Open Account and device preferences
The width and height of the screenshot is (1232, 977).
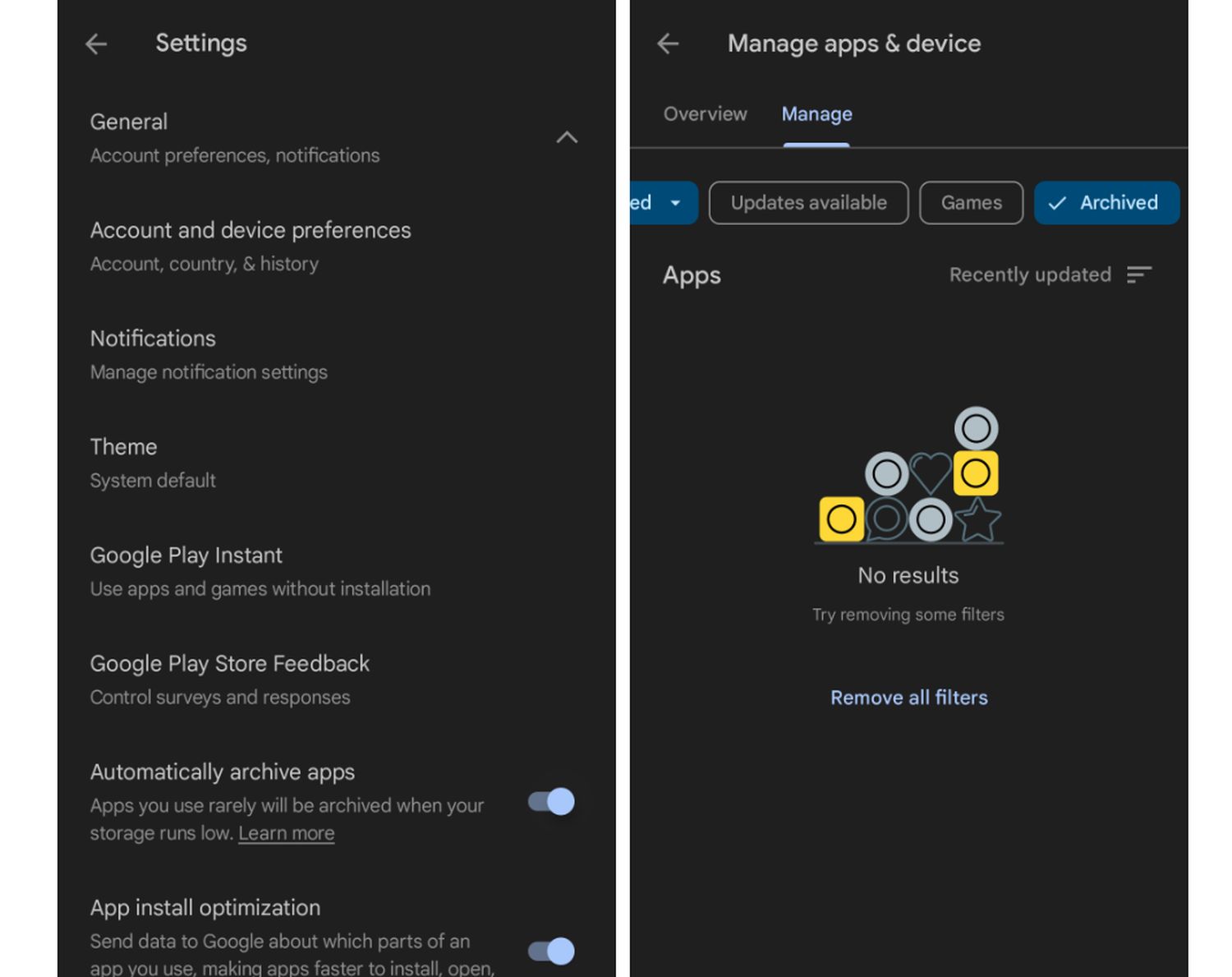[251, 246]
